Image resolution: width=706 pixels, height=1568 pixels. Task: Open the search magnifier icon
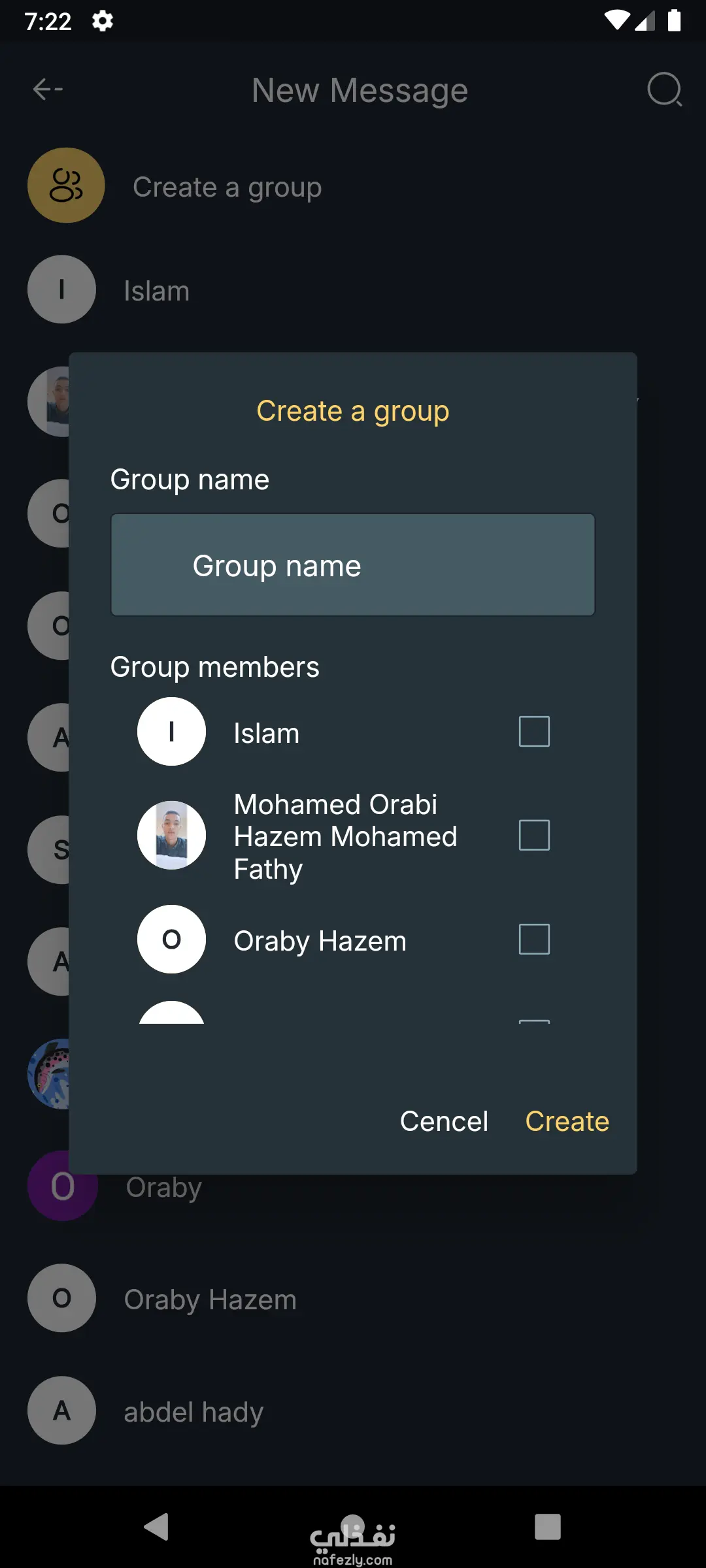(664, 90)
